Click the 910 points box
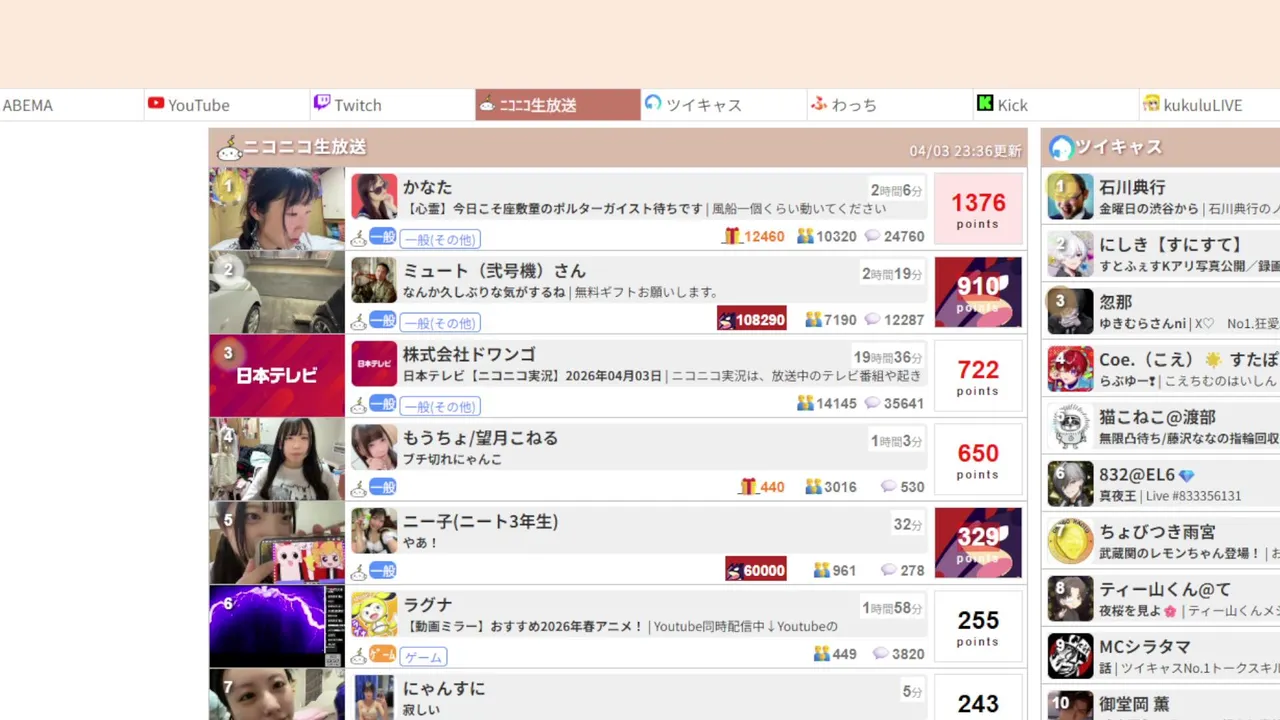This screenshot has width=1280, height=720. click(x=978, y=292)
